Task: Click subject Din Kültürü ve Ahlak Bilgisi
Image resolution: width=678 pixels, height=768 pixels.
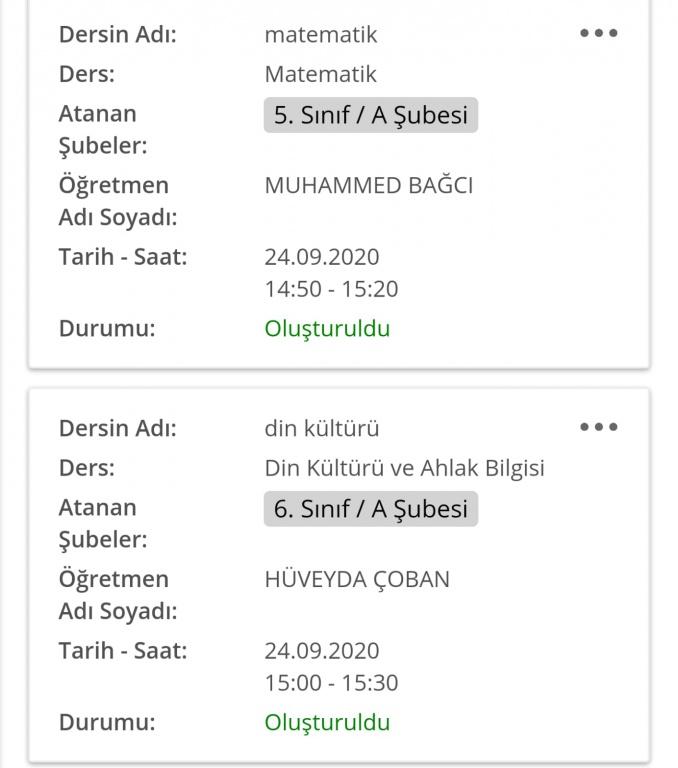Action: [404, 468]
